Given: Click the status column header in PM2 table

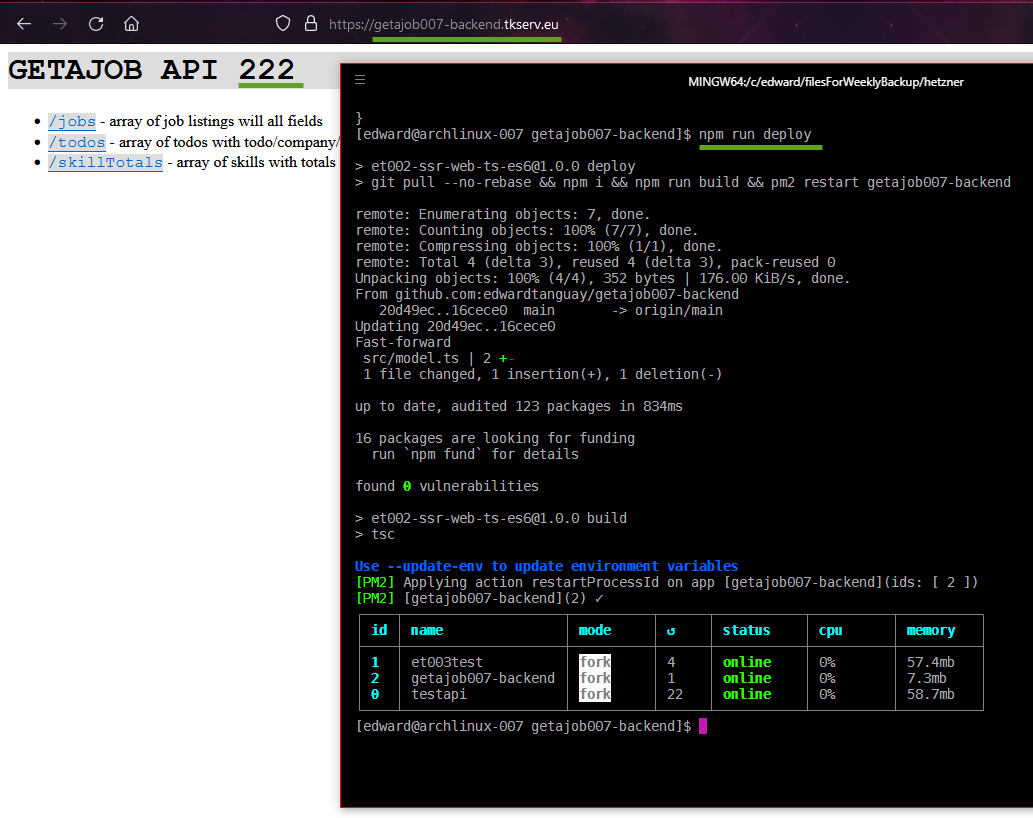Looking at the screenshot, I should [746, 630].
